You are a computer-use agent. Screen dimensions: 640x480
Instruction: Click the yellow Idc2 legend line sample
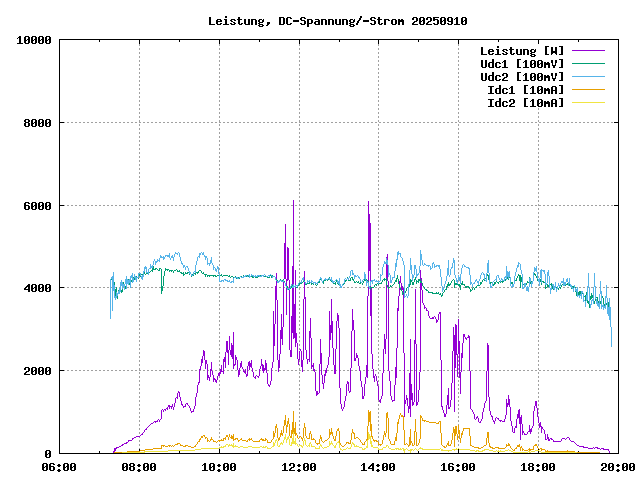(x=589, y=103)
